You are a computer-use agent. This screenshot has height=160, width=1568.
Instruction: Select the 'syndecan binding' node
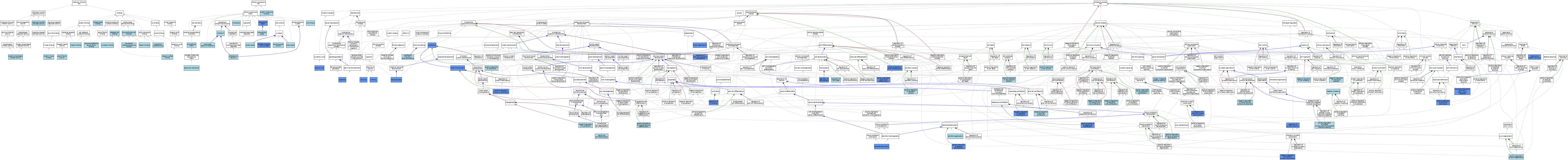107,45
